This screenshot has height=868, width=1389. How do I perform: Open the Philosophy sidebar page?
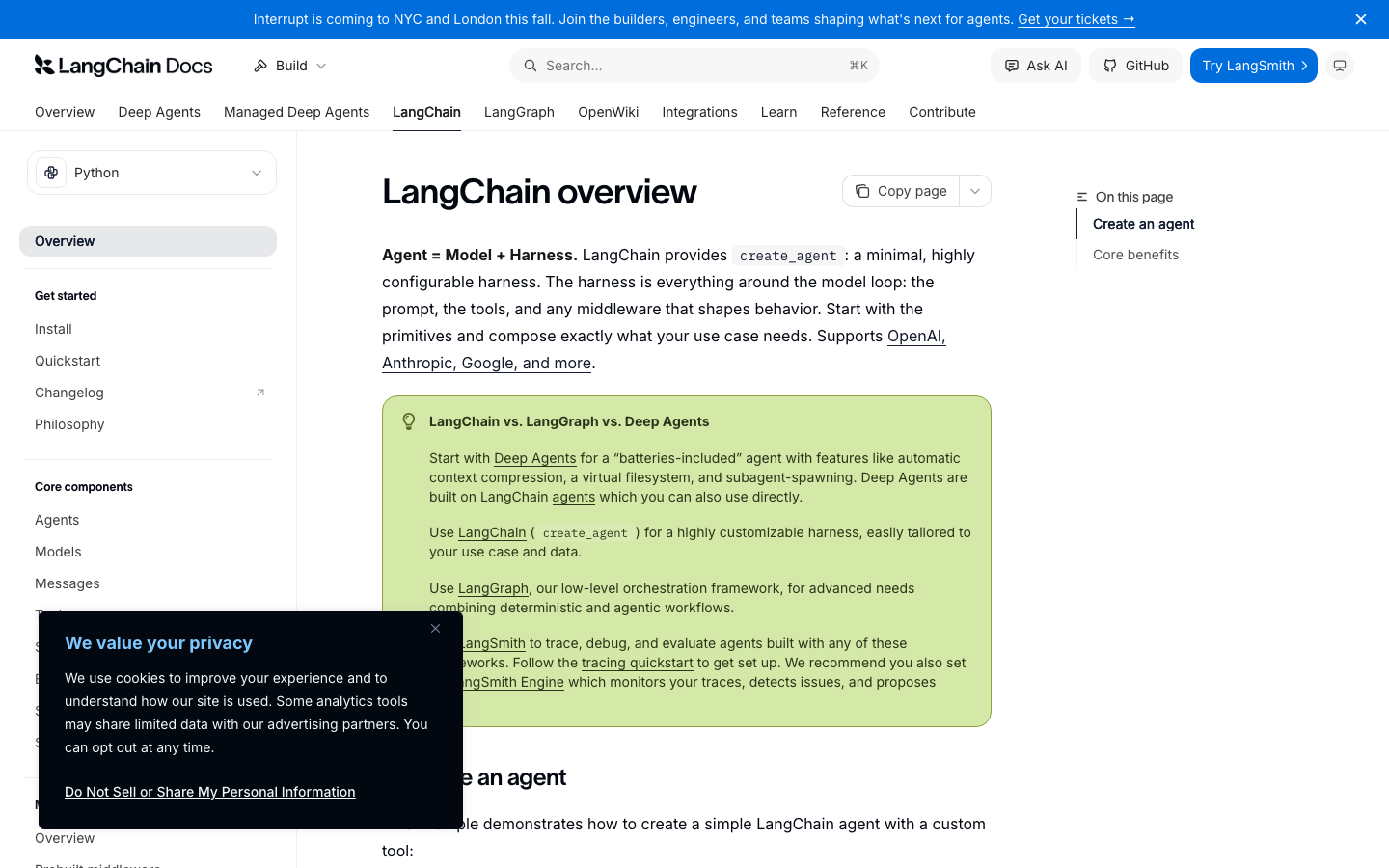(148, 424)
